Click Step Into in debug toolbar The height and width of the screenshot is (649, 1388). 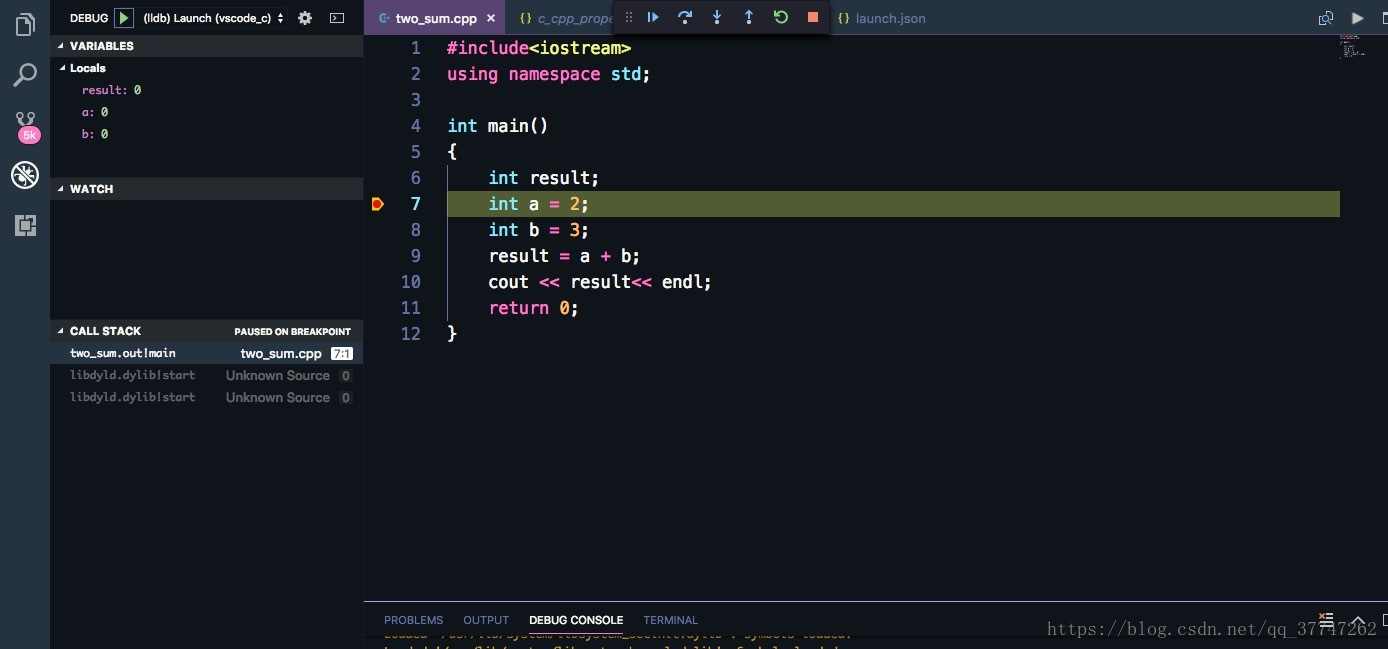717,17
